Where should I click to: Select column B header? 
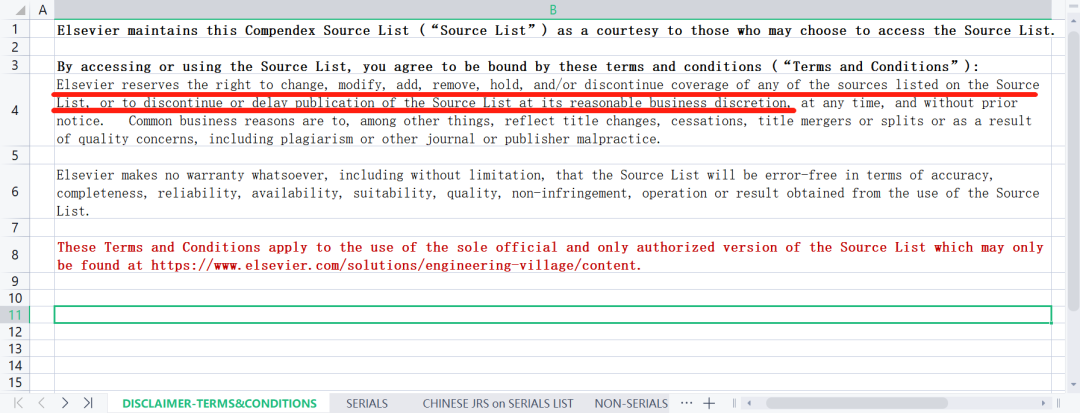point(553,10)
